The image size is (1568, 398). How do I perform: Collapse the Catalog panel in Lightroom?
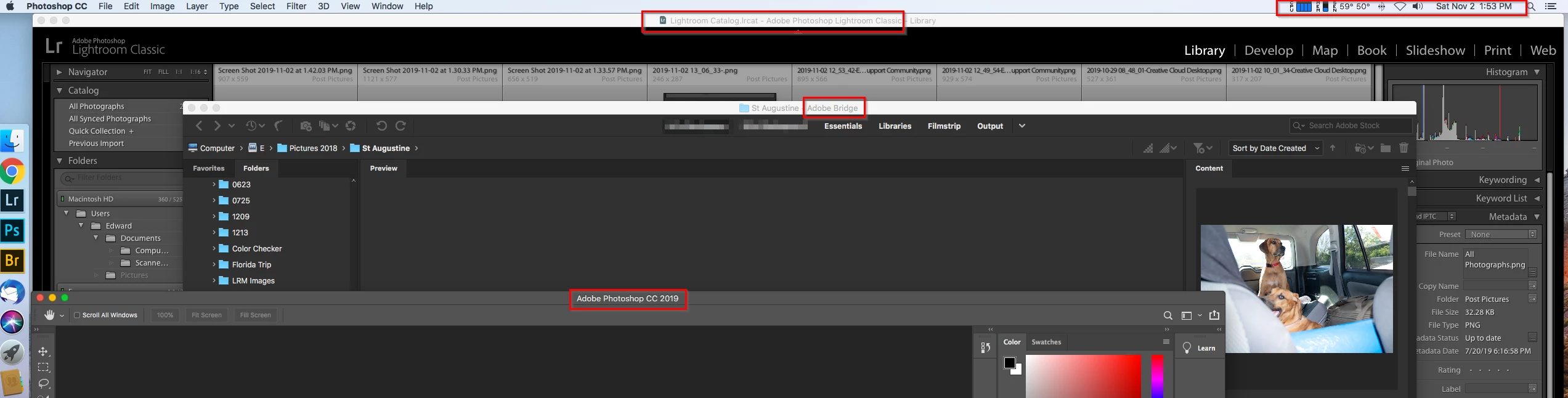coord(60,91)
